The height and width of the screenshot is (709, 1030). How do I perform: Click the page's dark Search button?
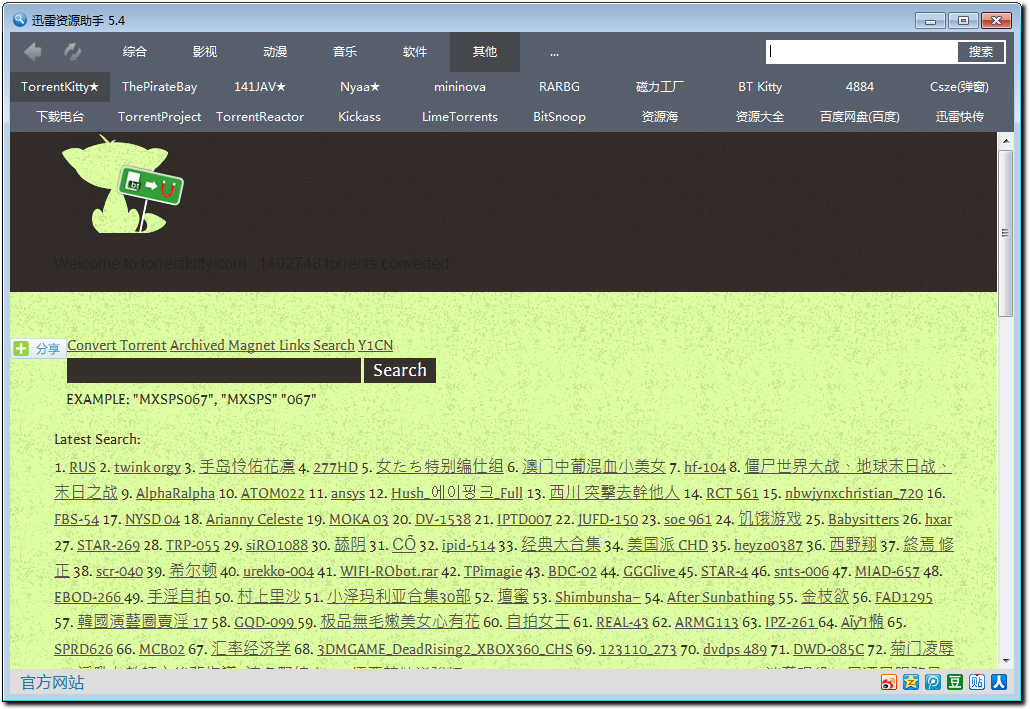400,371
